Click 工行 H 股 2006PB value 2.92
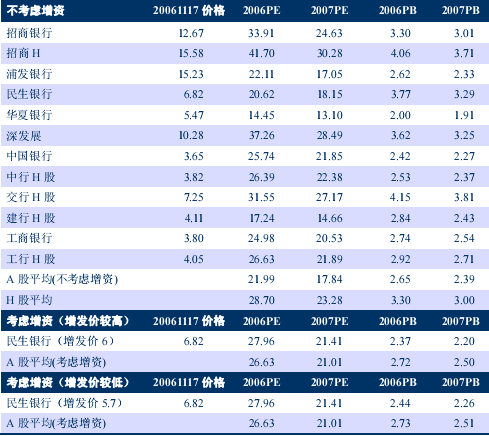Screen dimensions: 489x436 click(x=400, y=259)
